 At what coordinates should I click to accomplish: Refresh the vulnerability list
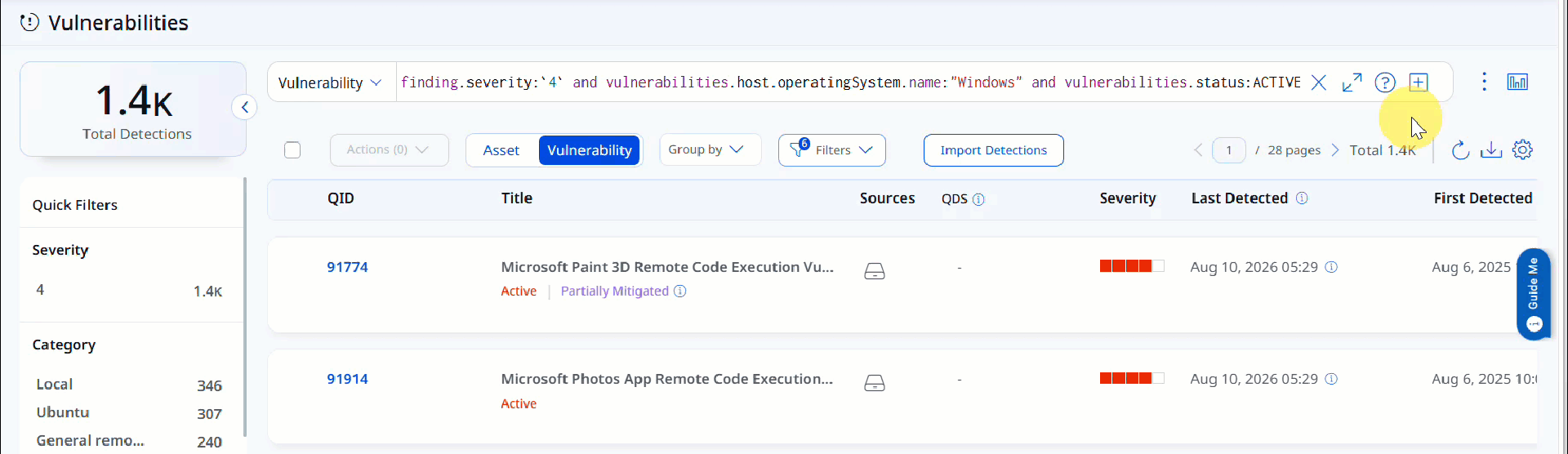1460,150
